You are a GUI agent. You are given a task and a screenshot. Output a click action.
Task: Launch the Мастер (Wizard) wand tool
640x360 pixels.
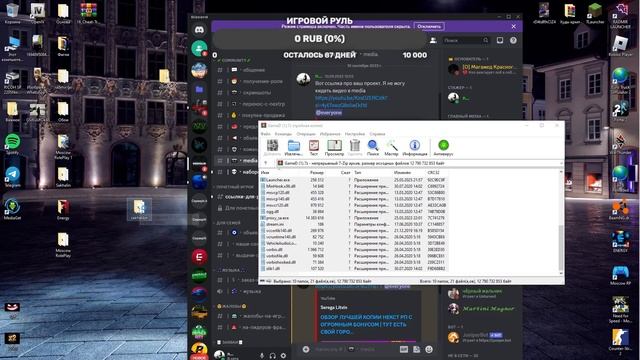391,148
